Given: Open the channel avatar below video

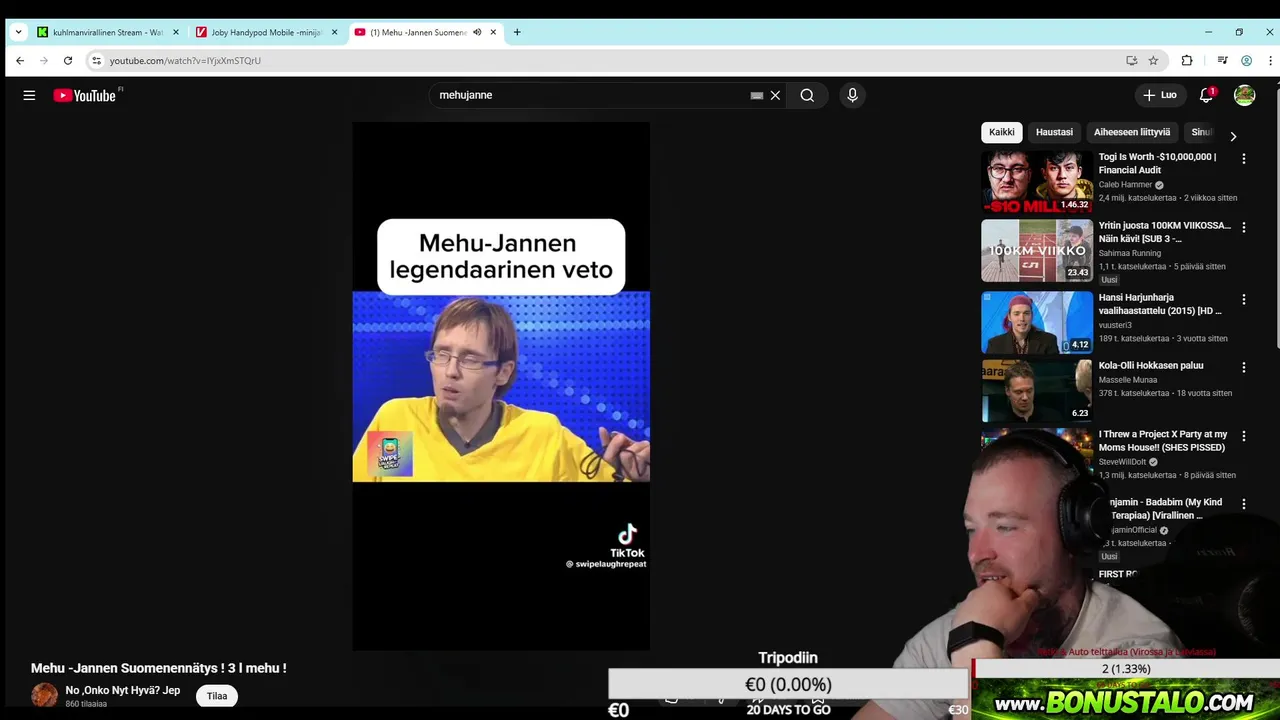Looking at the screenshot, I should tap(45, 696).
